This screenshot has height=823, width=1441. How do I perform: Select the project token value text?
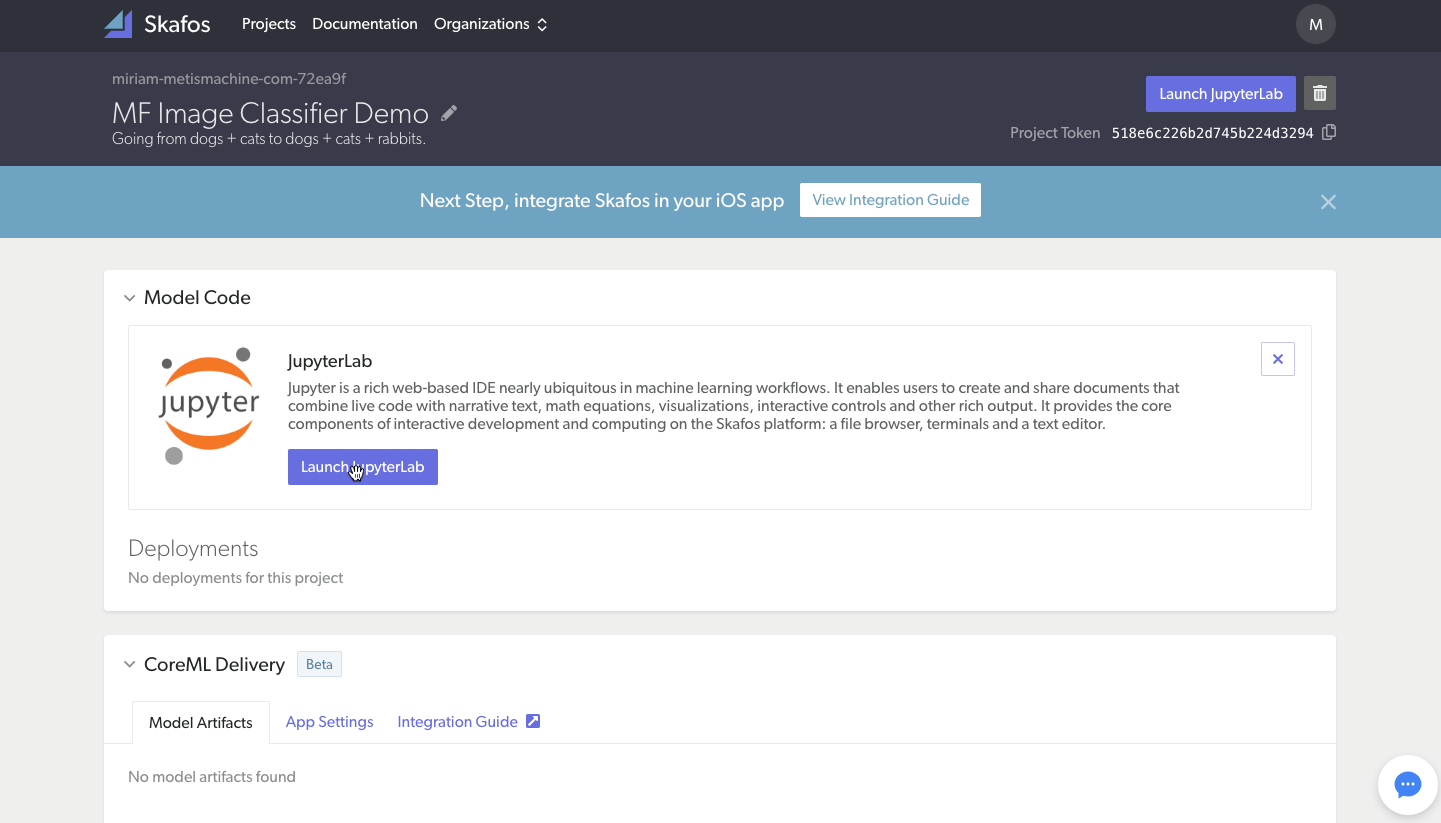(1213, 133)
